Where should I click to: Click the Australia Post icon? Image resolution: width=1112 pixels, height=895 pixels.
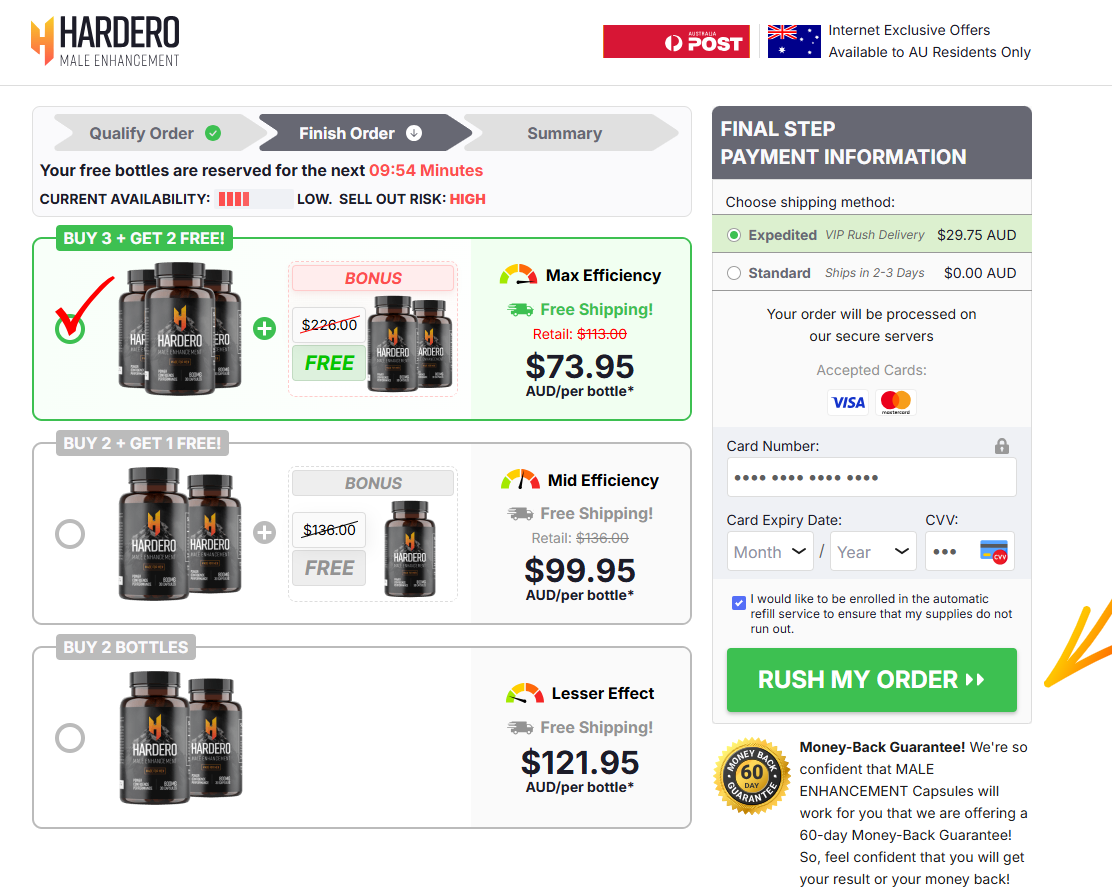click(676, 41)
